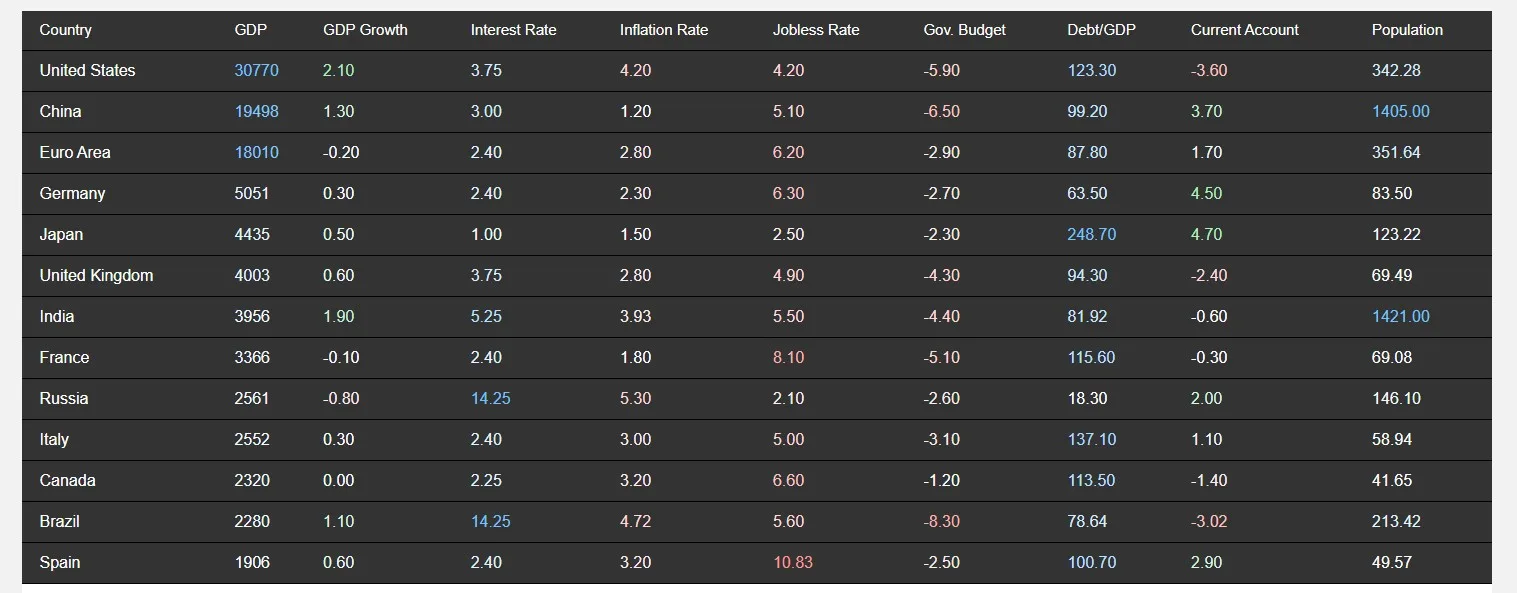
Task: Click Italy Debt/GDP value 137.10
Action: [x=1092, y=439]
